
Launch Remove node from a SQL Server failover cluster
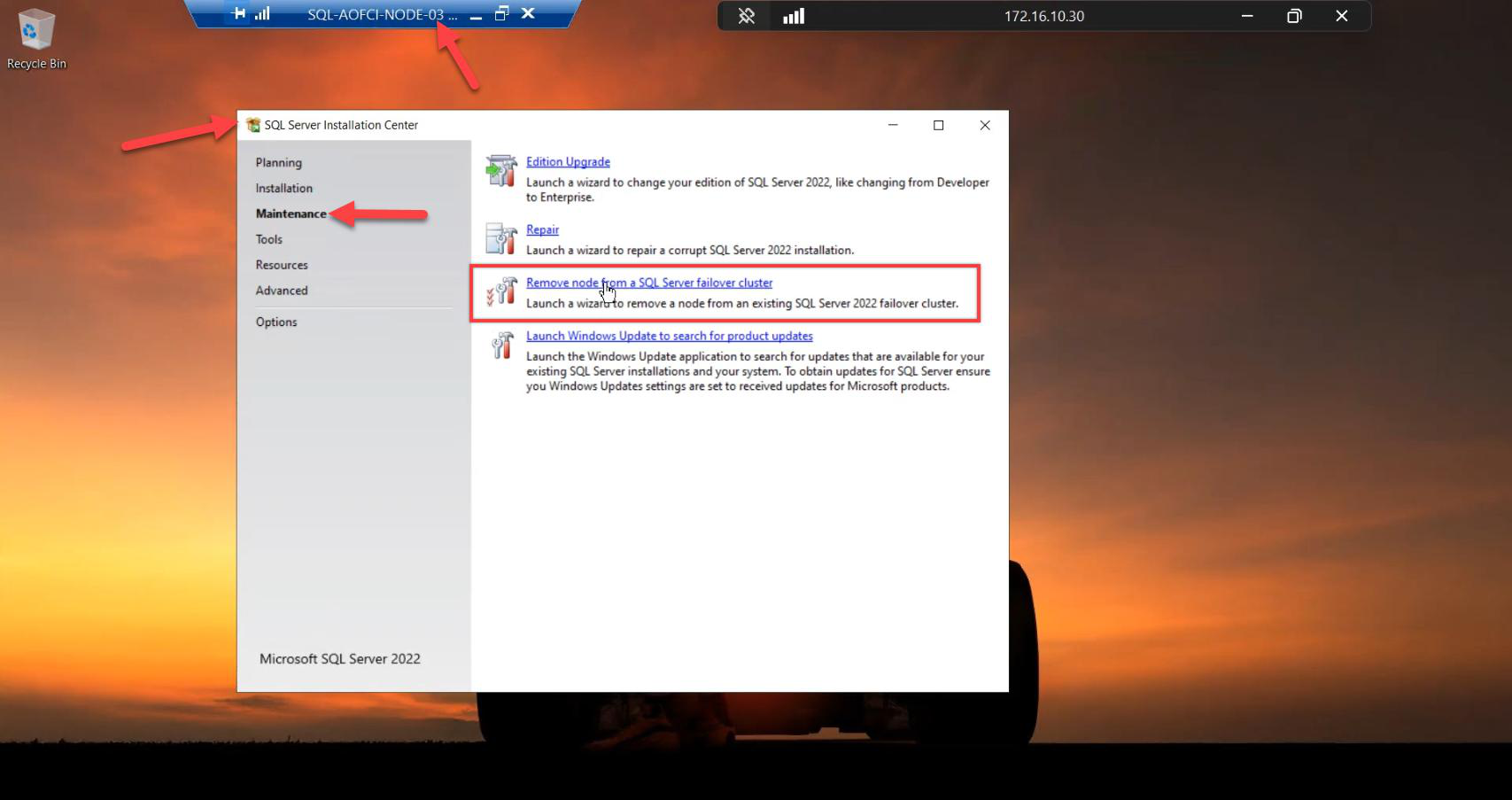coord(649,283)
